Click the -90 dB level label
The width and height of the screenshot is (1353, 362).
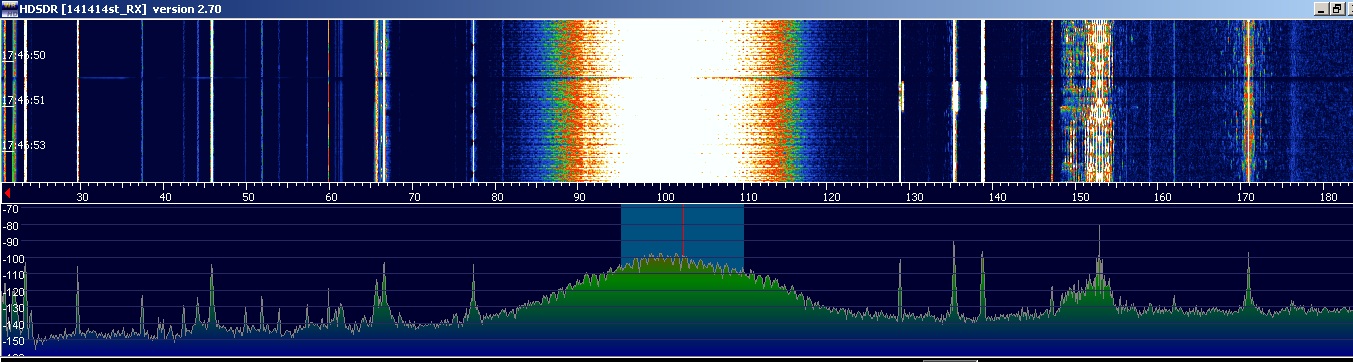coord(11,243)
